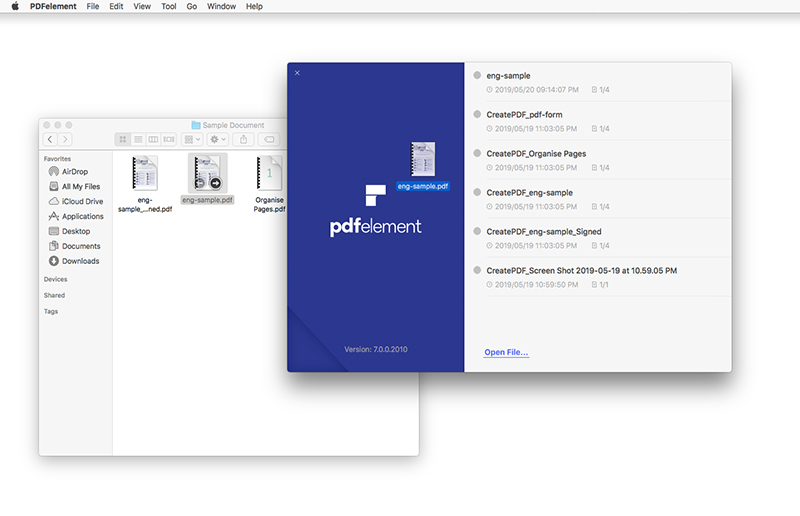The image size is (800, 516).
Task: Open recent file CreatePDF_Screen Shot 2019-05-19
Action: (x=599, y=277)
